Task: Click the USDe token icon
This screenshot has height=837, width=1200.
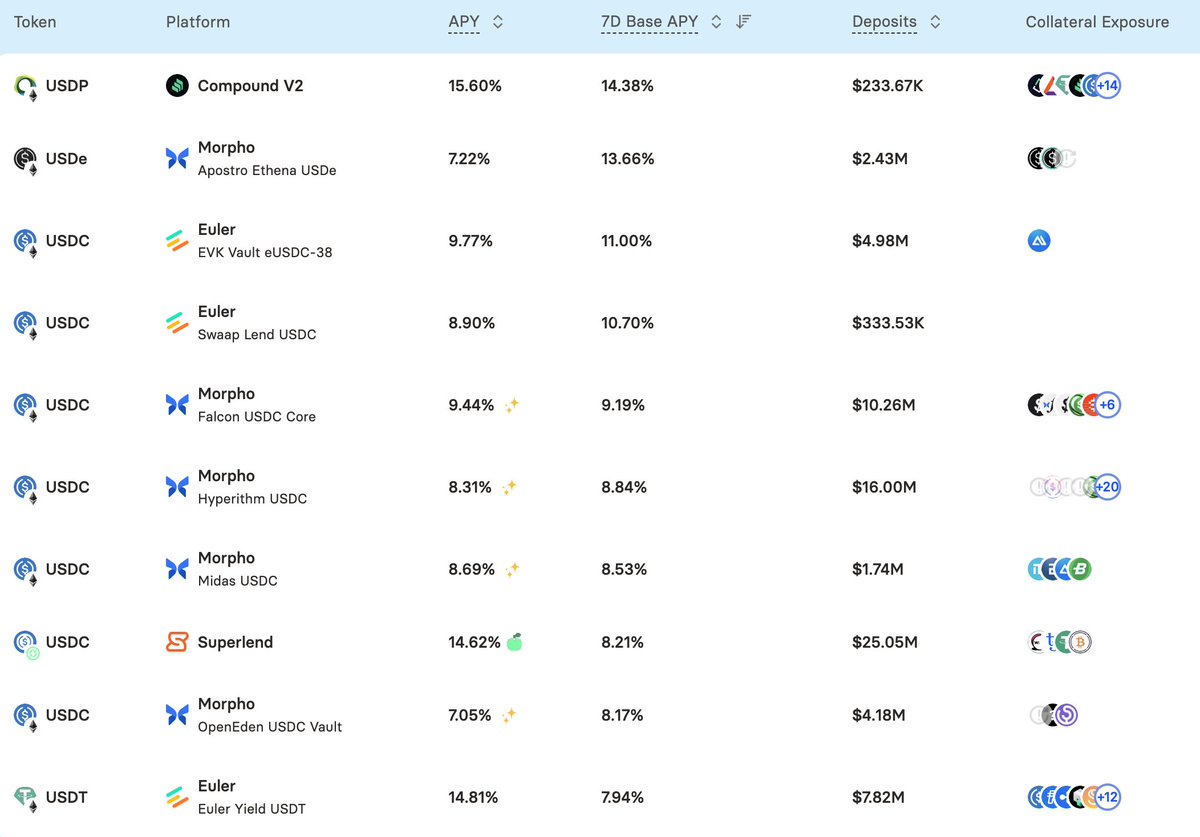Action: [x=26, y=159]
